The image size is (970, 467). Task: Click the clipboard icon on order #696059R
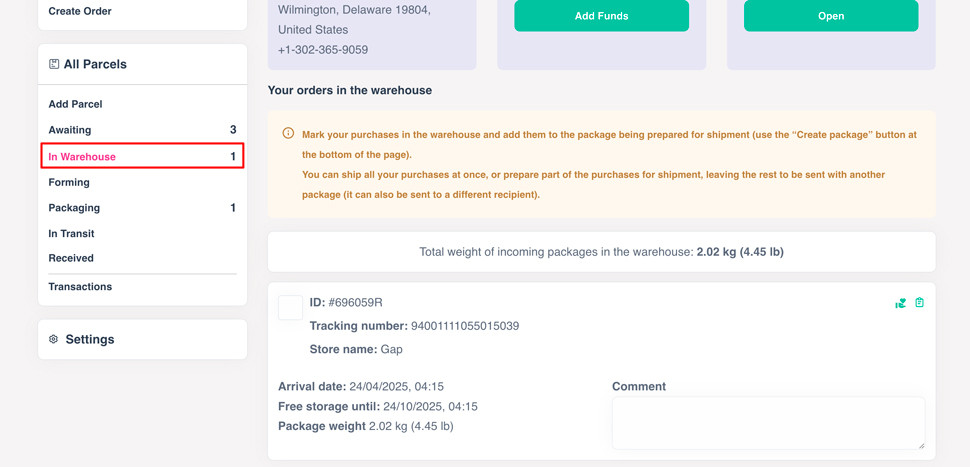919,303
